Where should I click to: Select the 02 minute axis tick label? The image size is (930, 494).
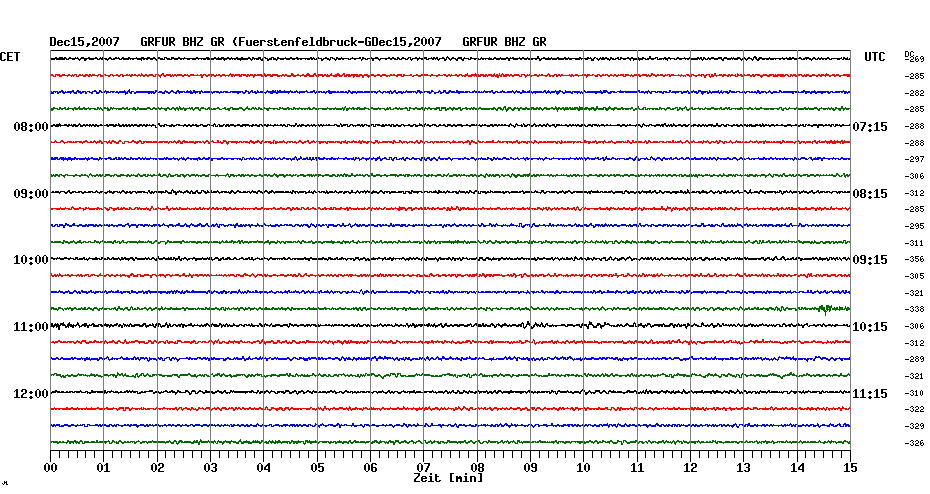tap(157, 468)
